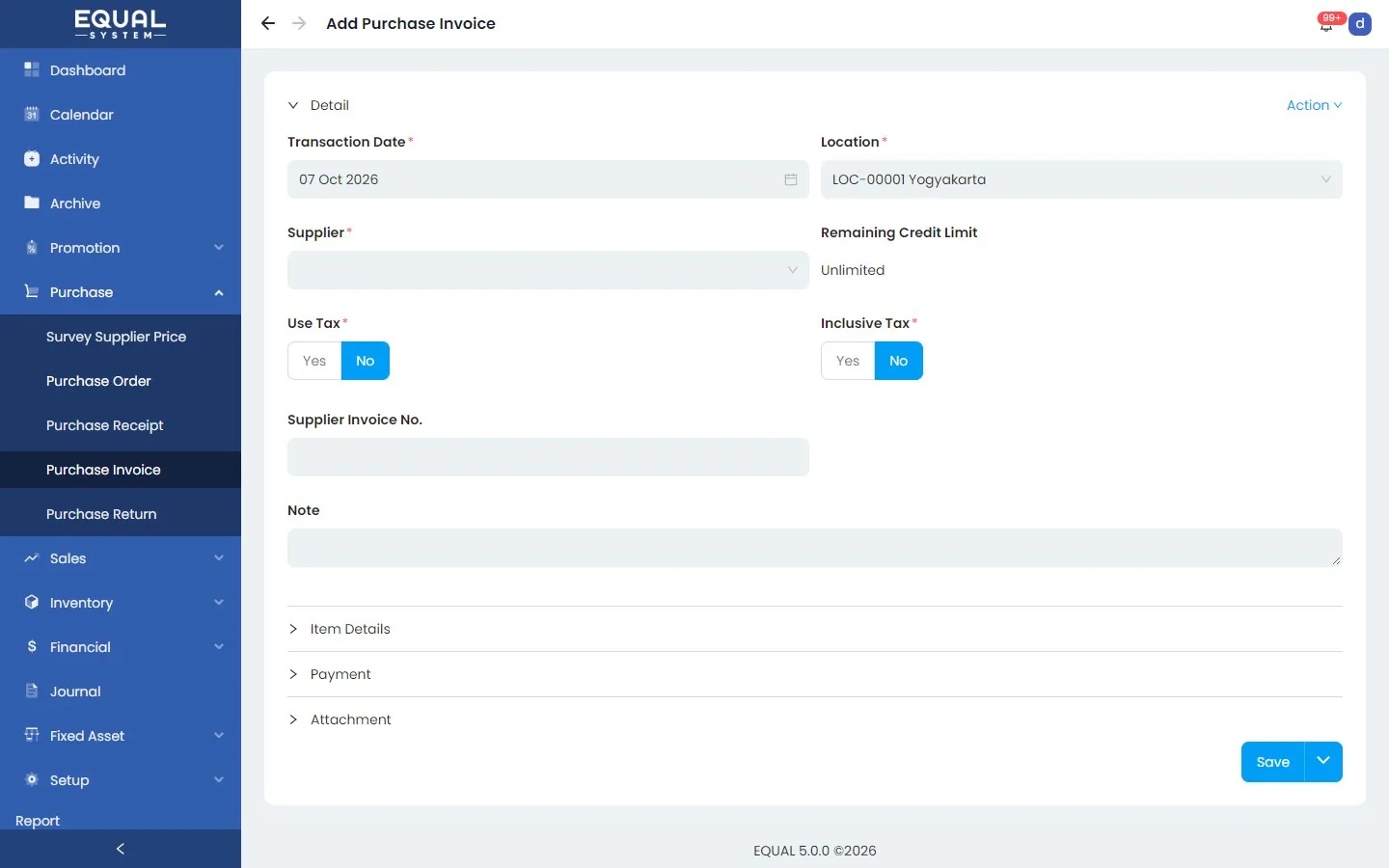Click the Save button
The height and width of the screenshot is (868, 1389).
[x=1272, y=762]
